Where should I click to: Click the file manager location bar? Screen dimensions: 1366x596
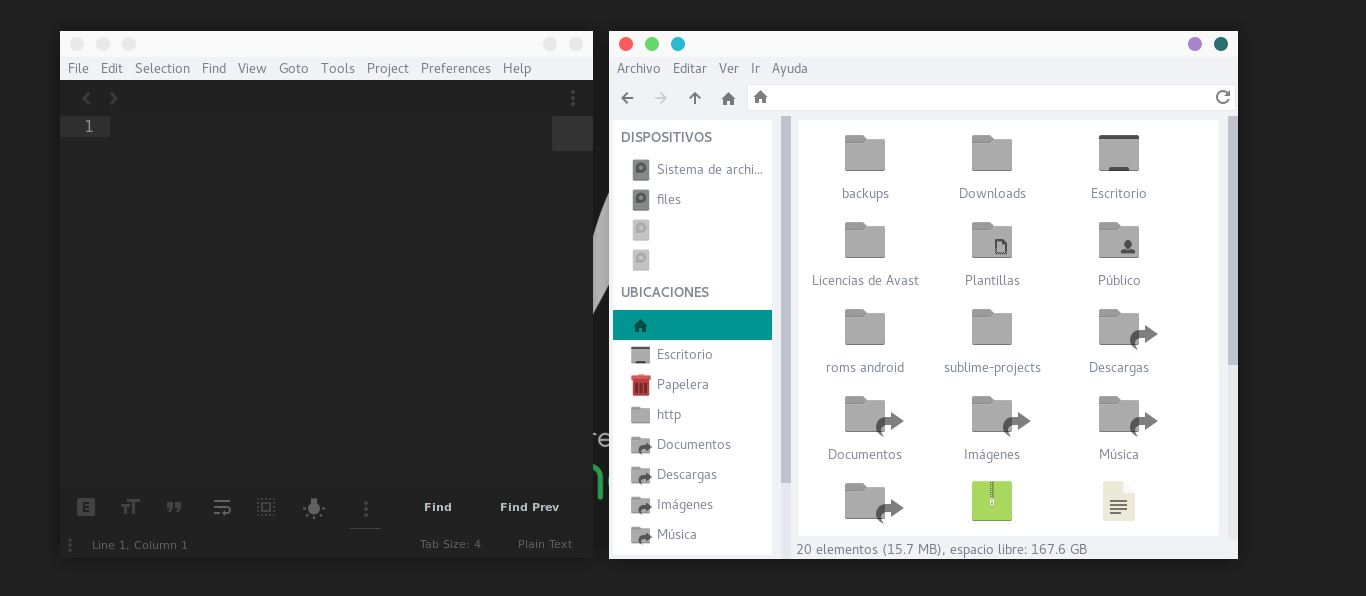coord(991,97)
